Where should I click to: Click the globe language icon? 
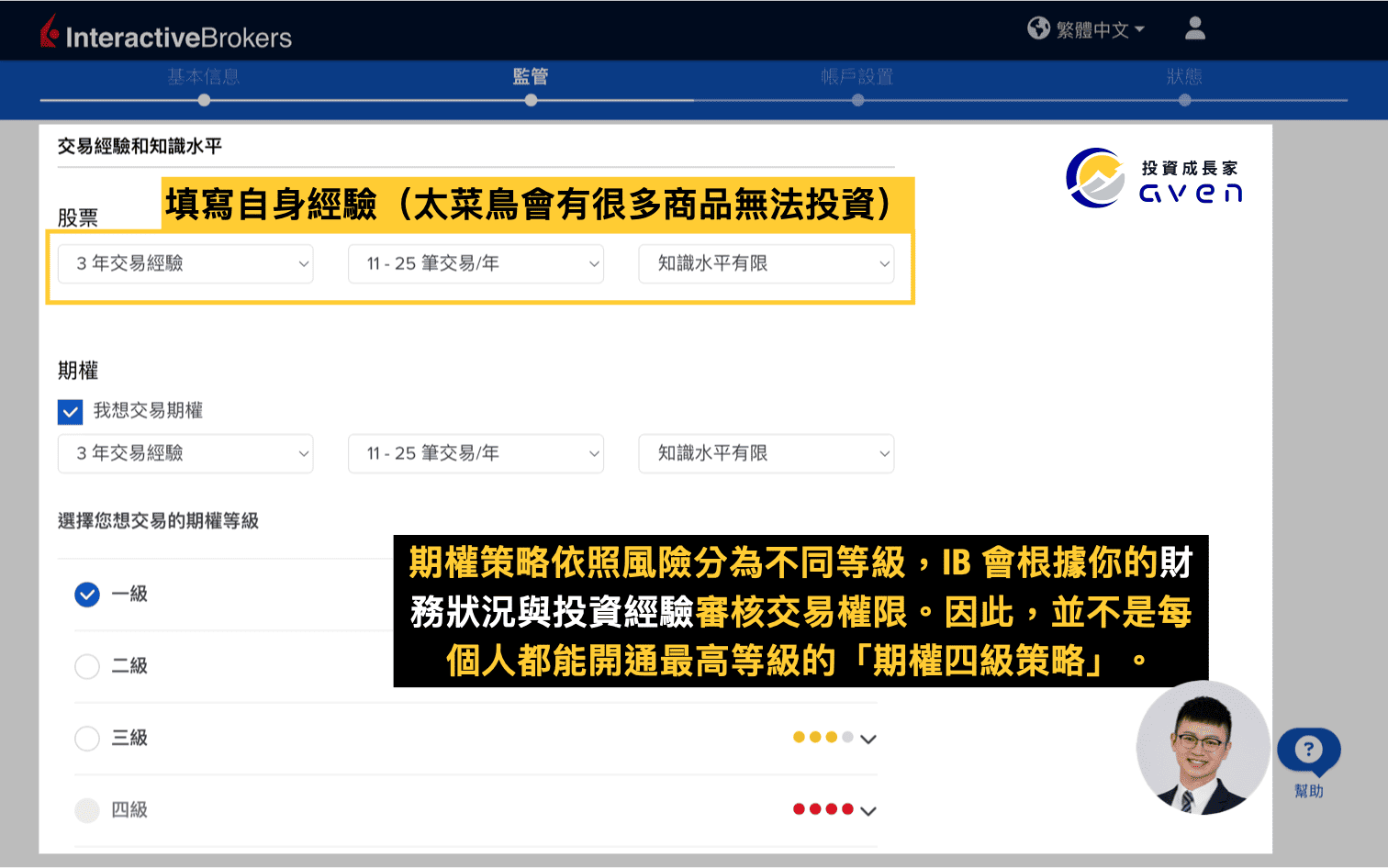click(x=1038, y=28)
